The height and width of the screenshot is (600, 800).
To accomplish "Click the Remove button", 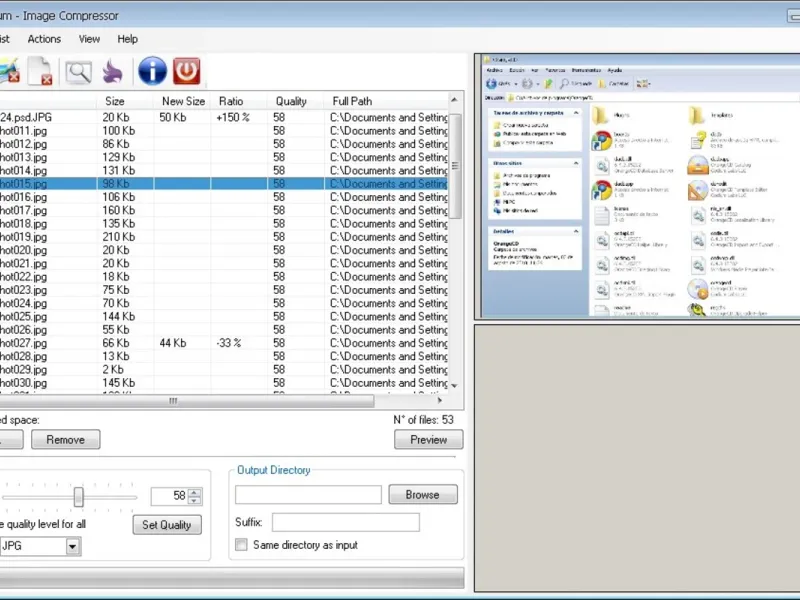I will pos(66,439).
